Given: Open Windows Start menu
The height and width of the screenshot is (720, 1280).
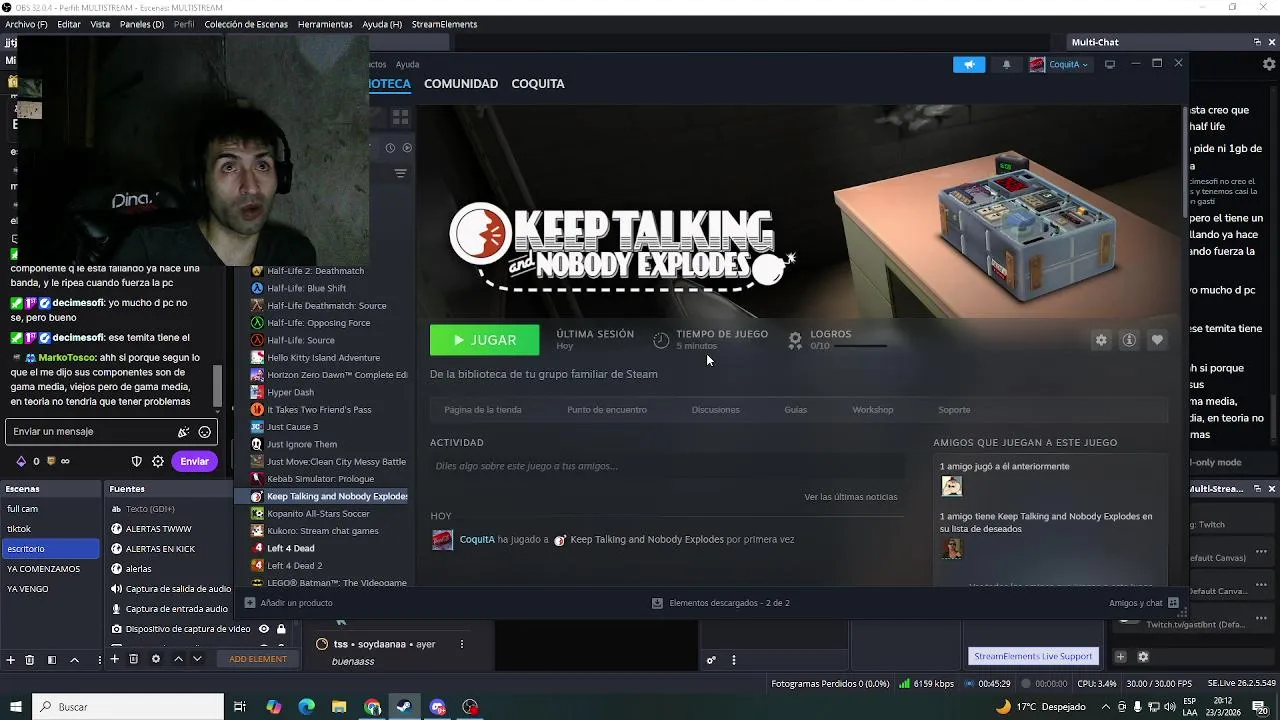Looking at the screenshot, I should point(15,707).
